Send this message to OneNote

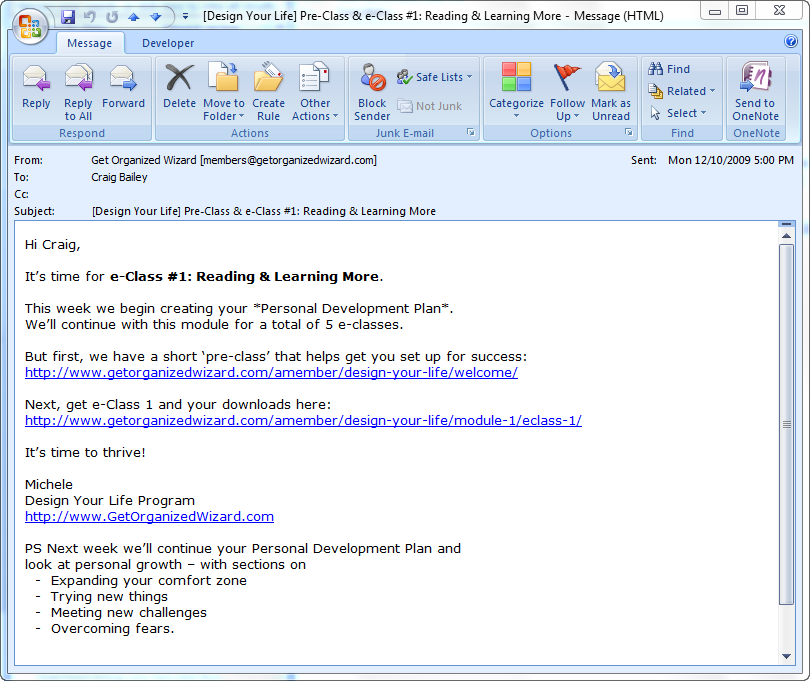point(755,92)
